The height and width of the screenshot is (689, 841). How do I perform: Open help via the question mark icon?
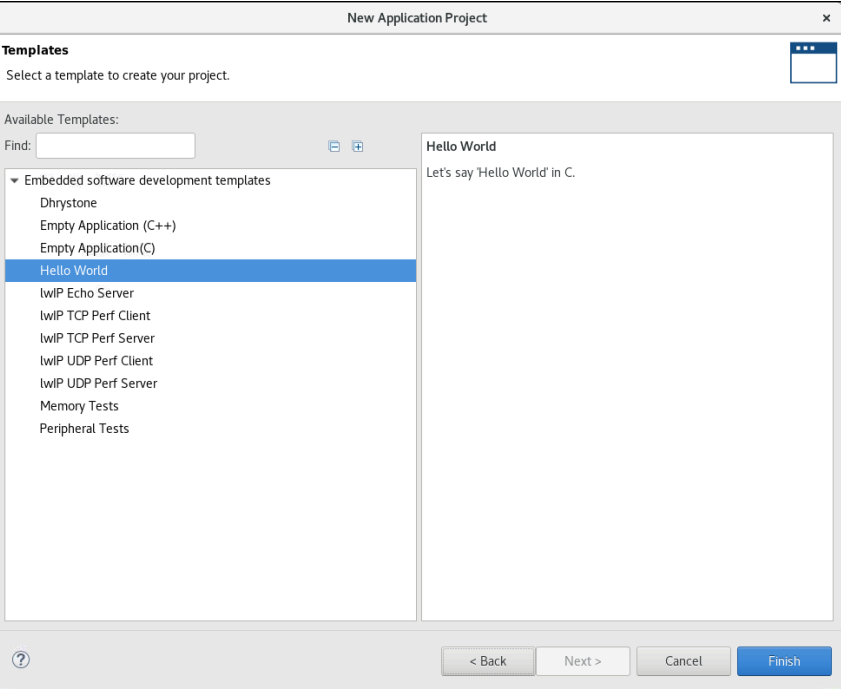20,660
